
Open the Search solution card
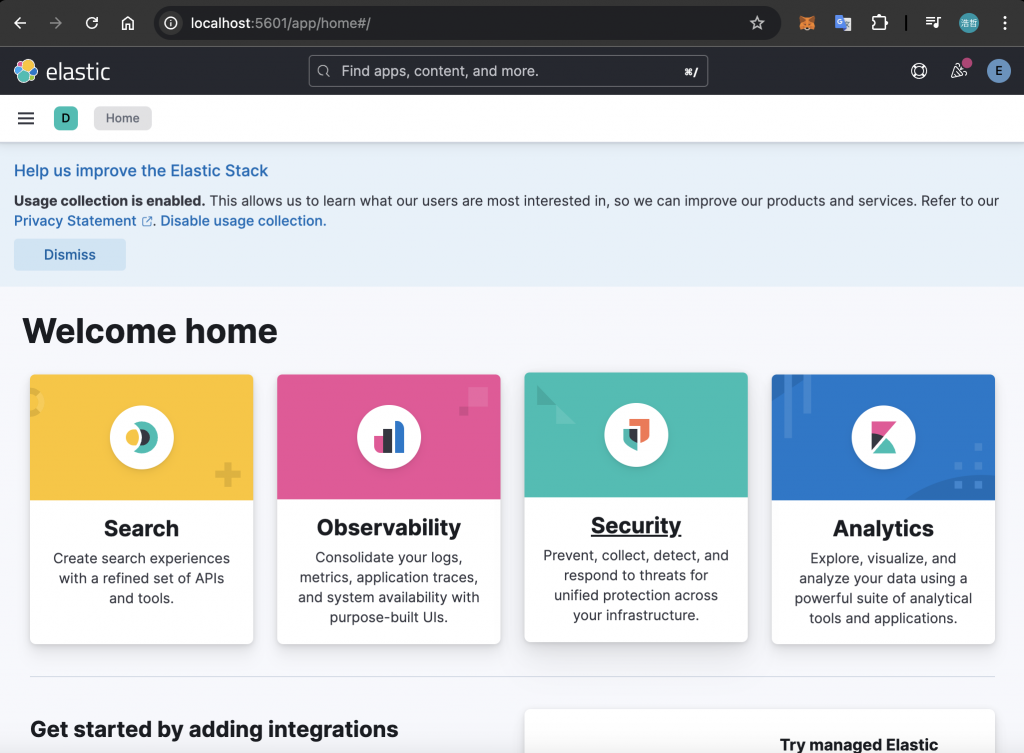pos(142,509)
